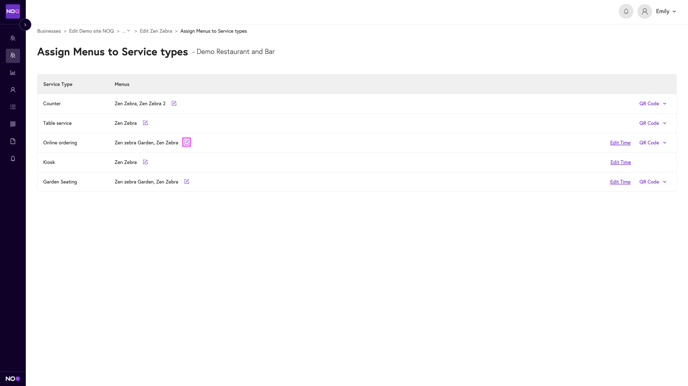Navigate to Edit Zen Zebra breadcrumb
The height and width of the screenshot is (386, 688).
click(156, 31)
